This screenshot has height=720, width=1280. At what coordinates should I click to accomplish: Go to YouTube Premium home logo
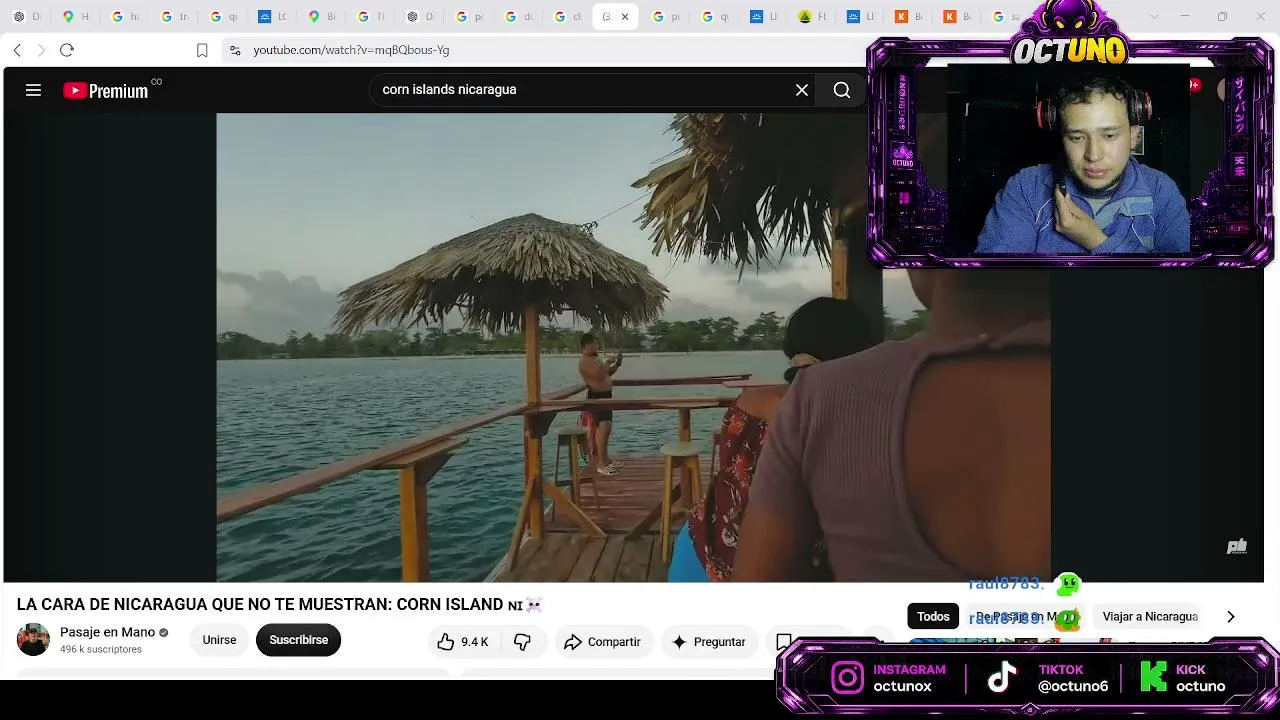105,91
